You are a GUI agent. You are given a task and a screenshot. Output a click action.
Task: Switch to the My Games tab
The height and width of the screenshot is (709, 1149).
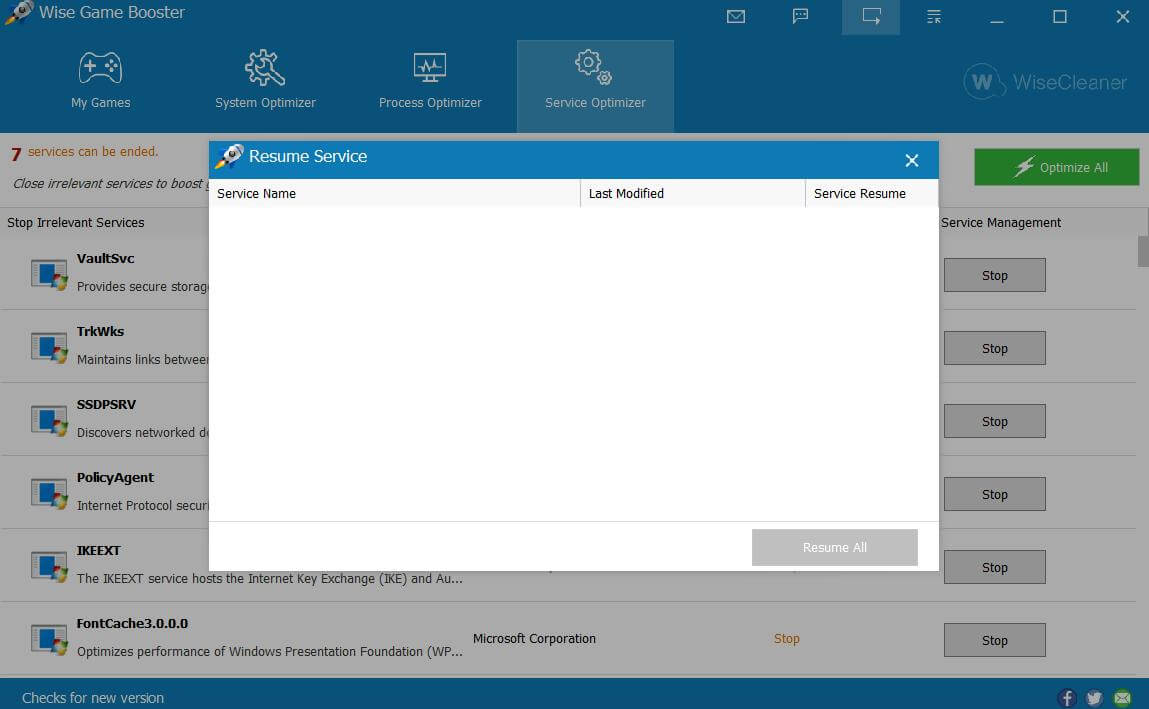tap(100, 81)
